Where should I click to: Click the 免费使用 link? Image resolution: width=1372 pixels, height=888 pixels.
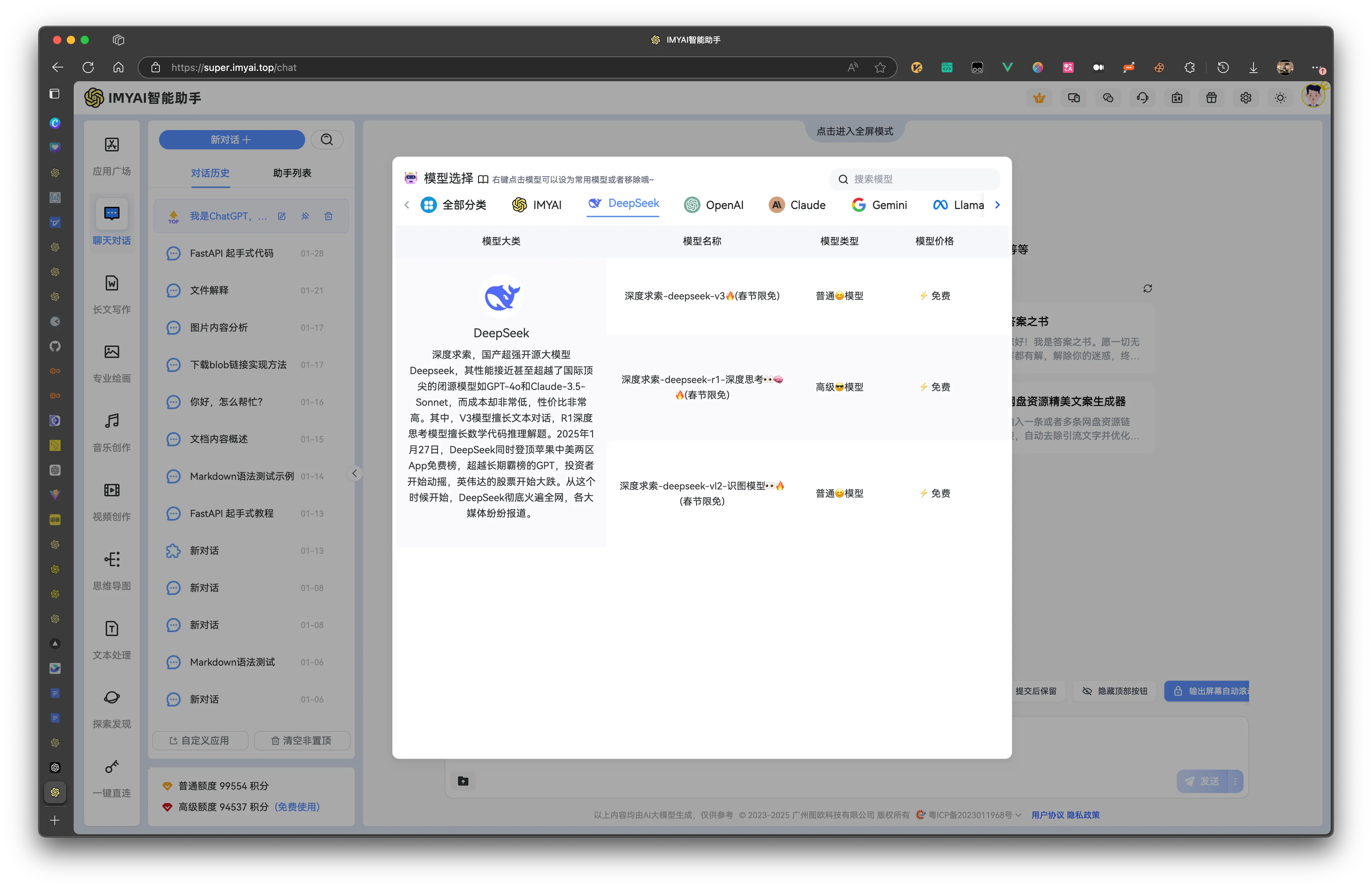pos(297,807)
